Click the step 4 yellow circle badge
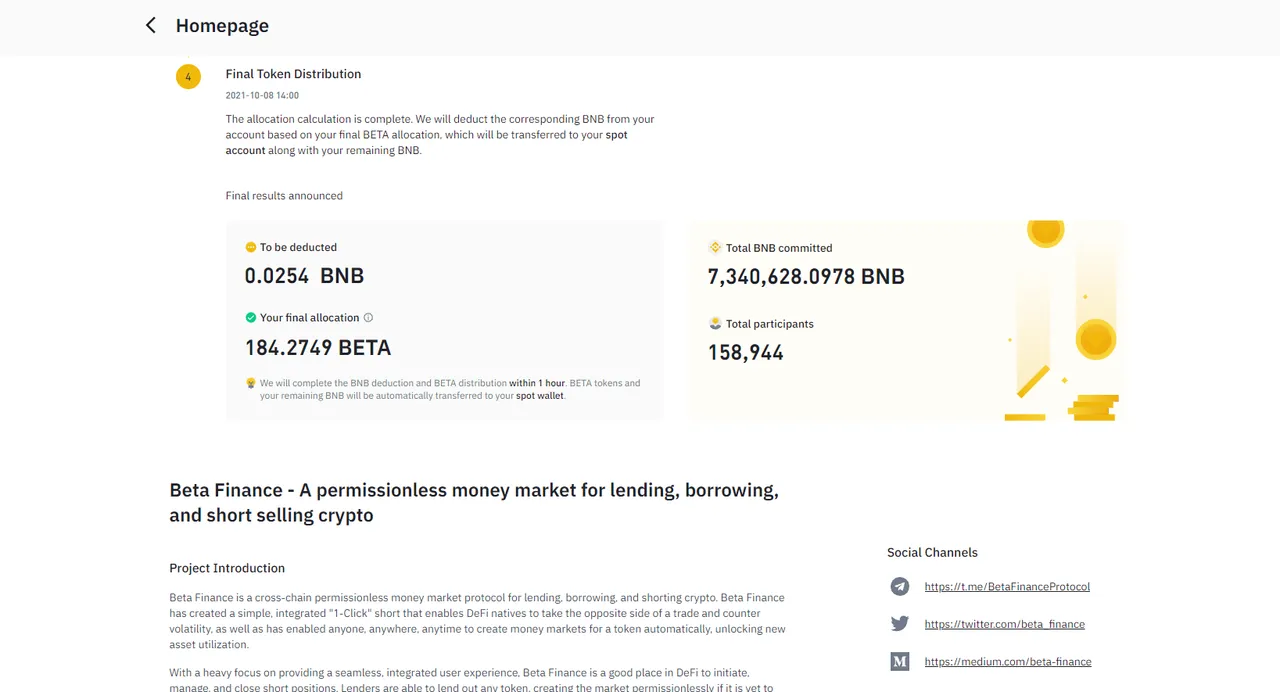 (x=188, y=76)
